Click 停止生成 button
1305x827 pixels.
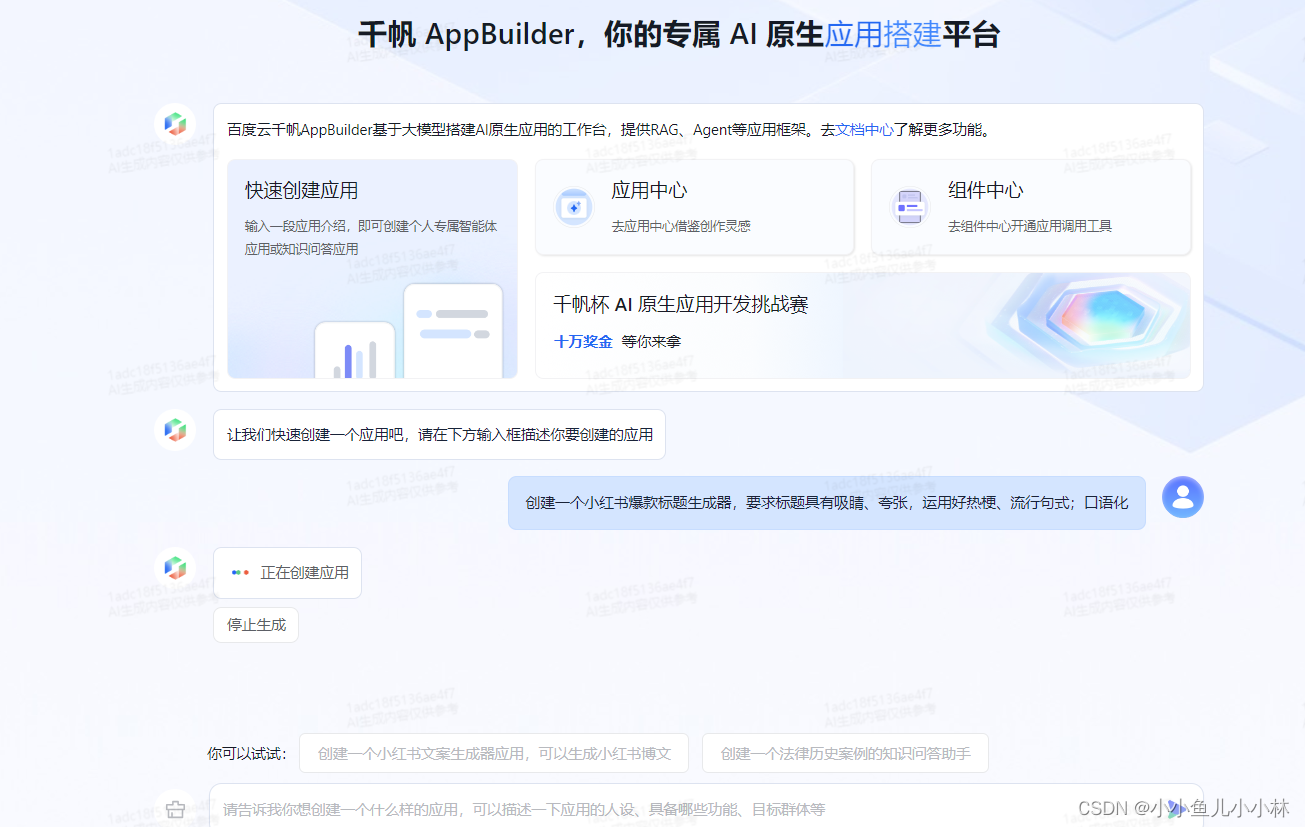click(x=256, y=625)
